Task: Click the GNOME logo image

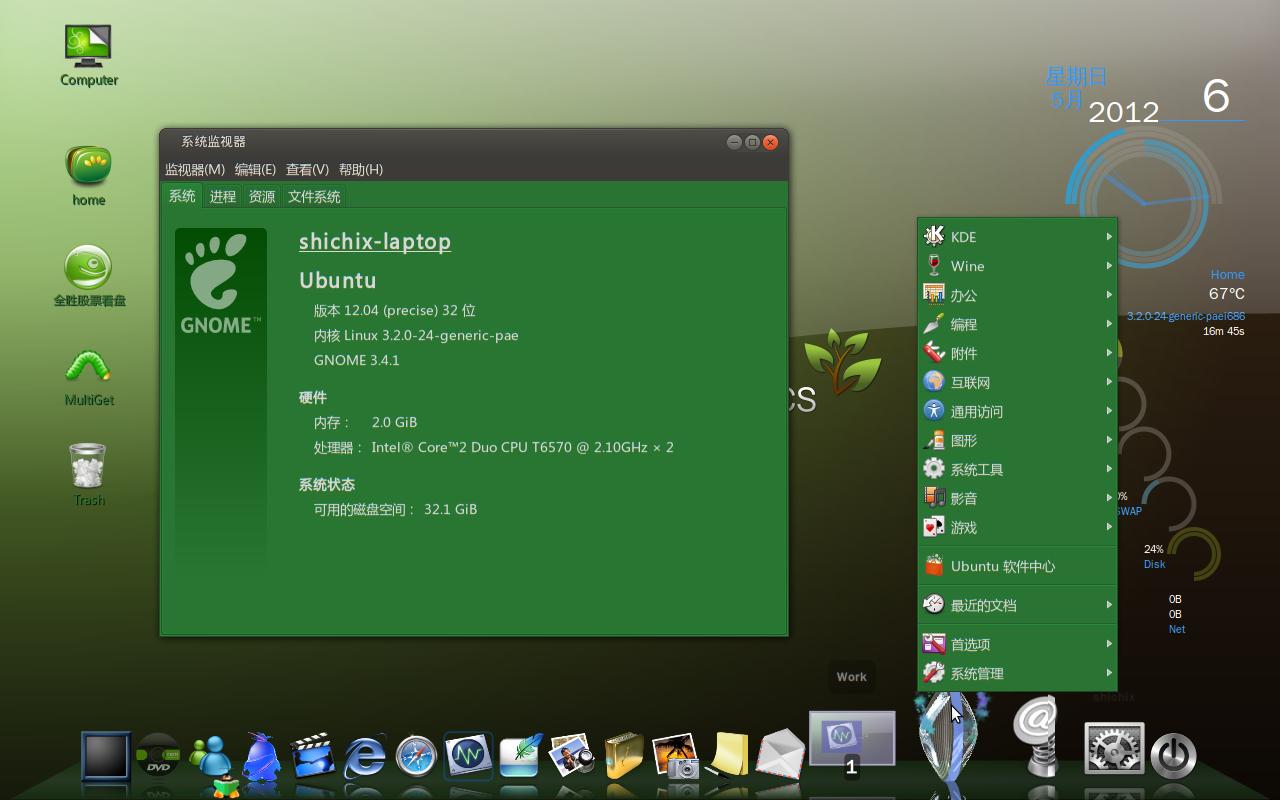Action: coord(221,283)
